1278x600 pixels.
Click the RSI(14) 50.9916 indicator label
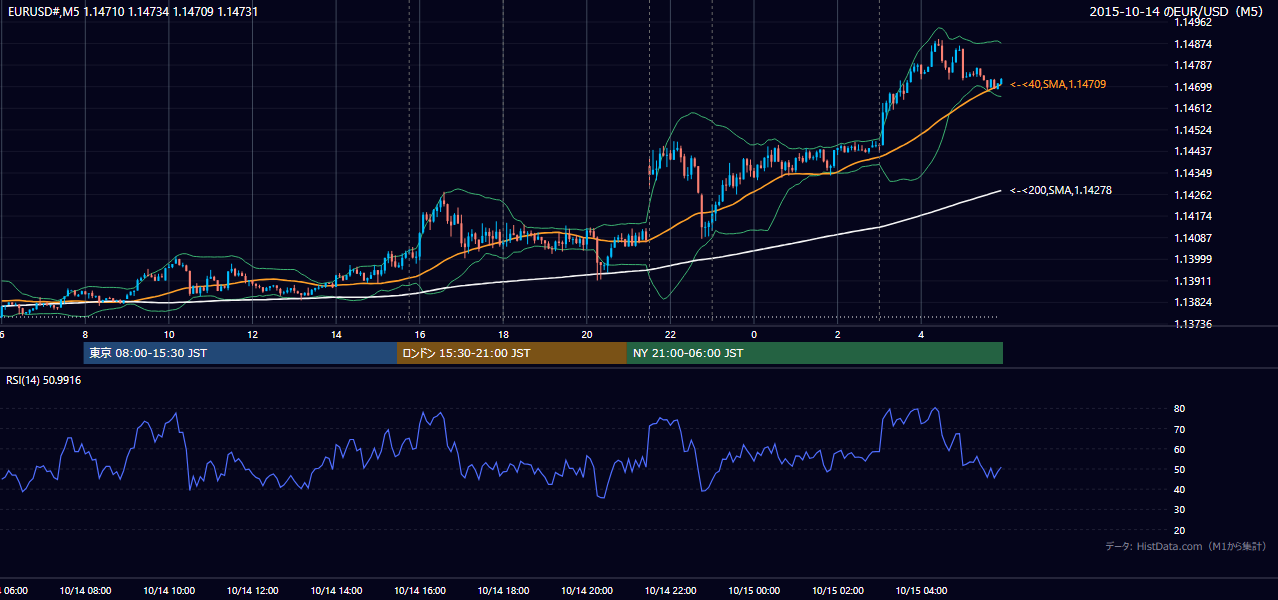pos(44,380)
